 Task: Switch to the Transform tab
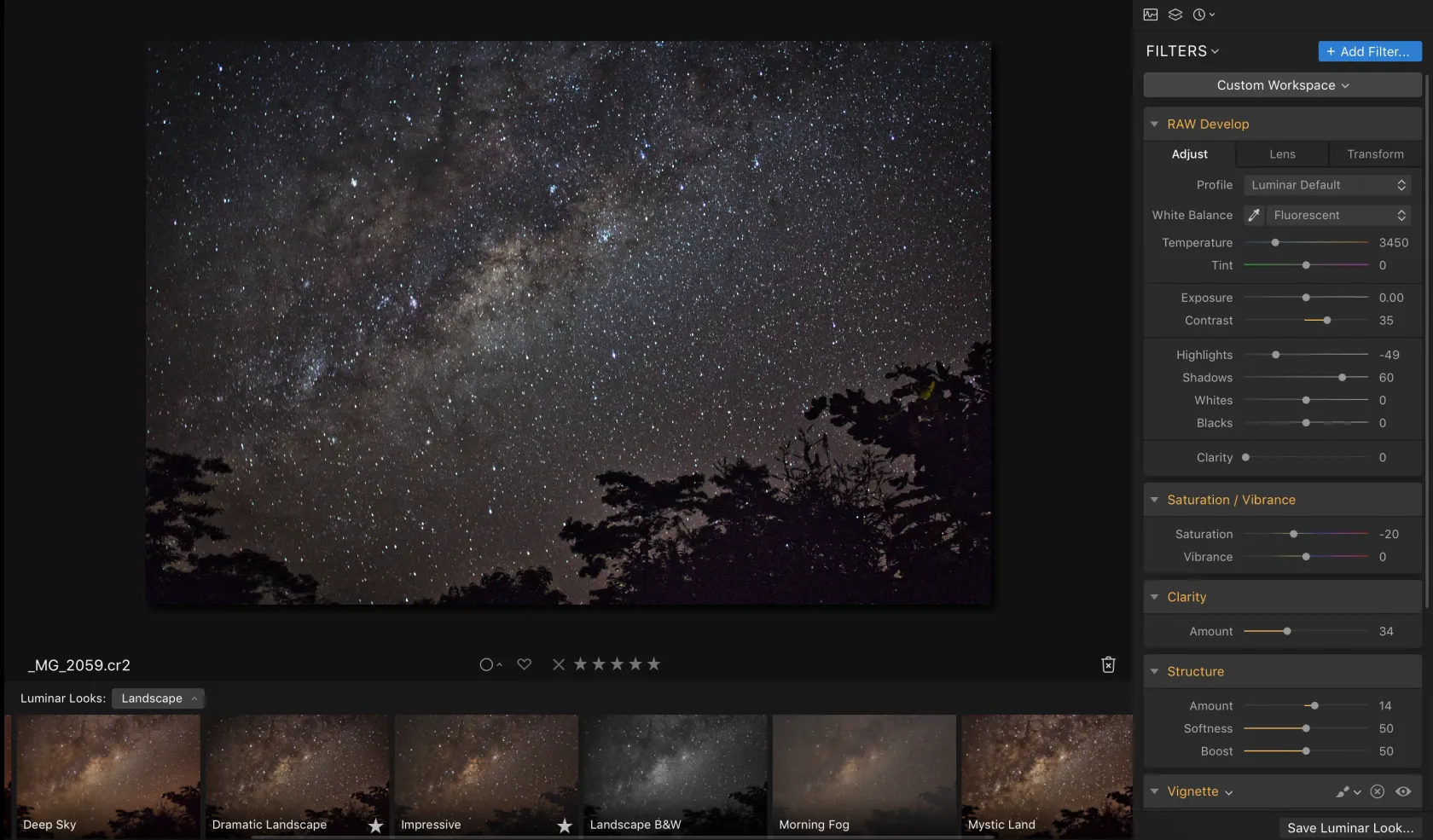[1375, 154]
